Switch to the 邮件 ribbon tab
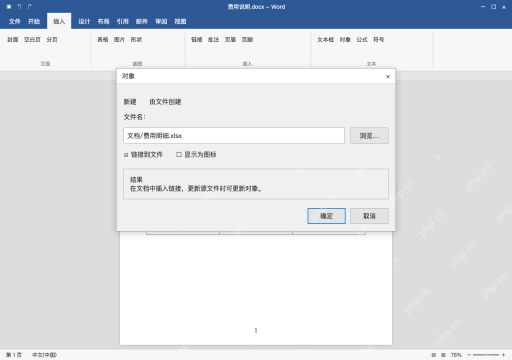 coord(142,21)
